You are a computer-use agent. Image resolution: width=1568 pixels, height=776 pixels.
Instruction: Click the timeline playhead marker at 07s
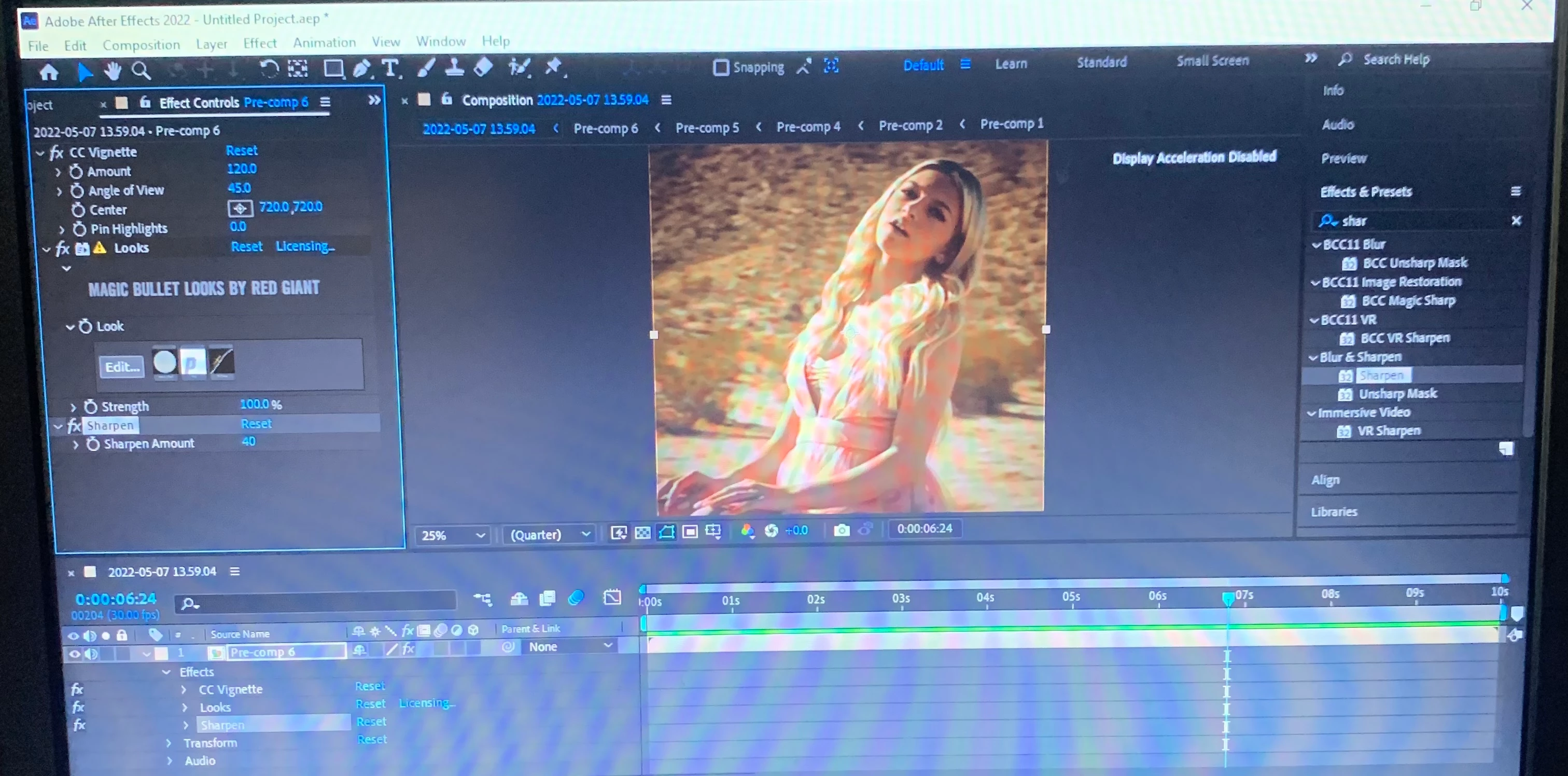coord(1228,598)
